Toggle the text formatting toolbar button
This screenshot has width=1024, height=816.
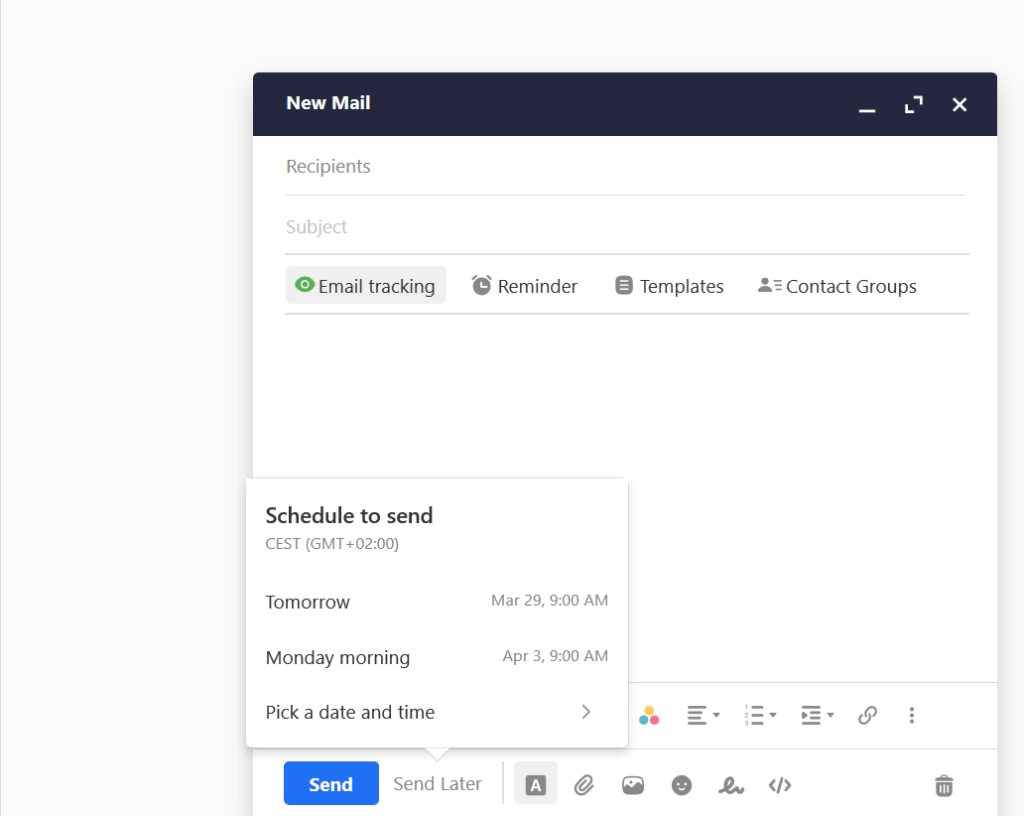[x=535, y=785]
